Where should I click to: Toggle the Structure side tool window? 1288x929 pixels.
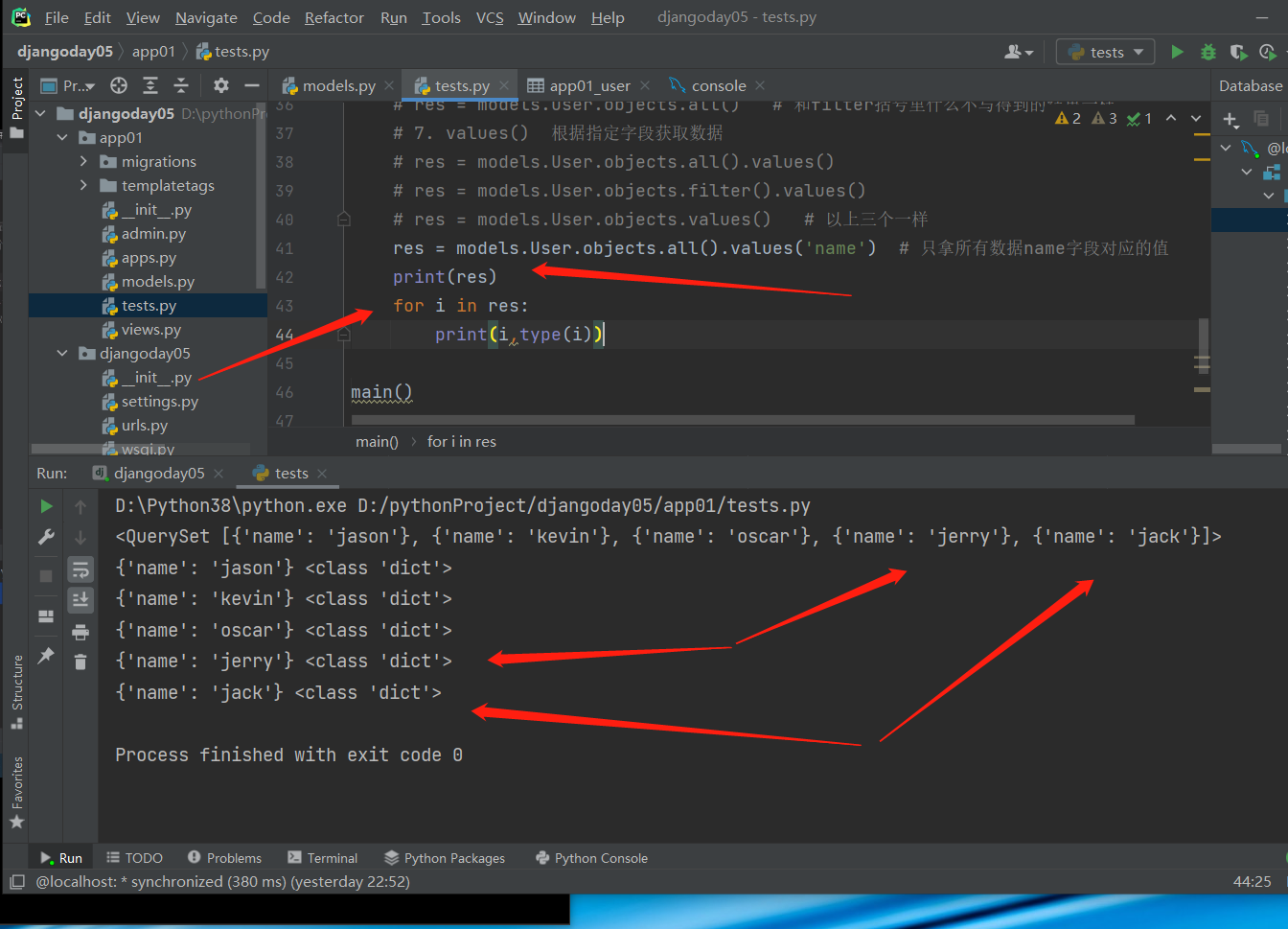tap(16, 692)
